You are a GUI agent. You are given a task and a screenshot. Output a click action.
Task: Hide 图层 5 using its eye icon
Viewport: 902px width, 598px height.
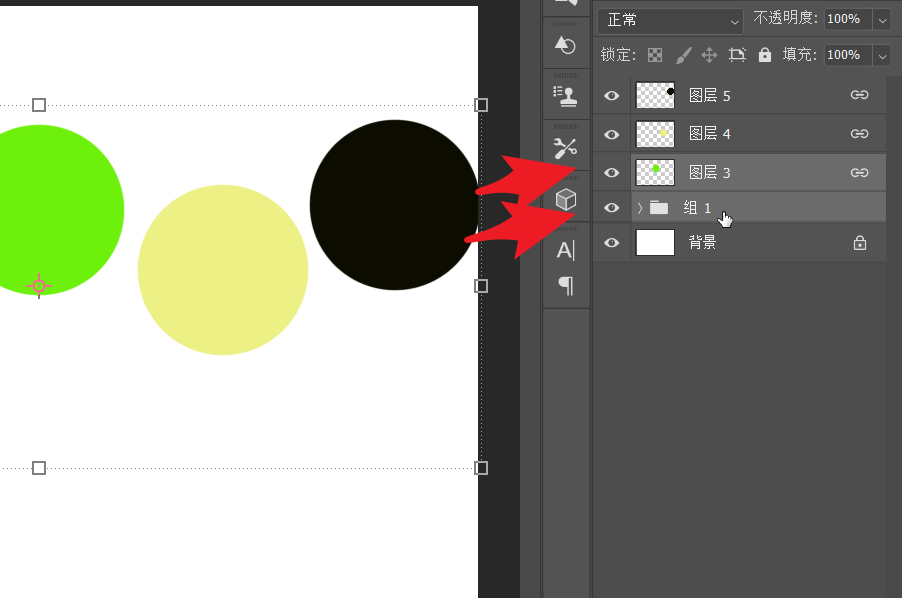[x=612, y=96]
